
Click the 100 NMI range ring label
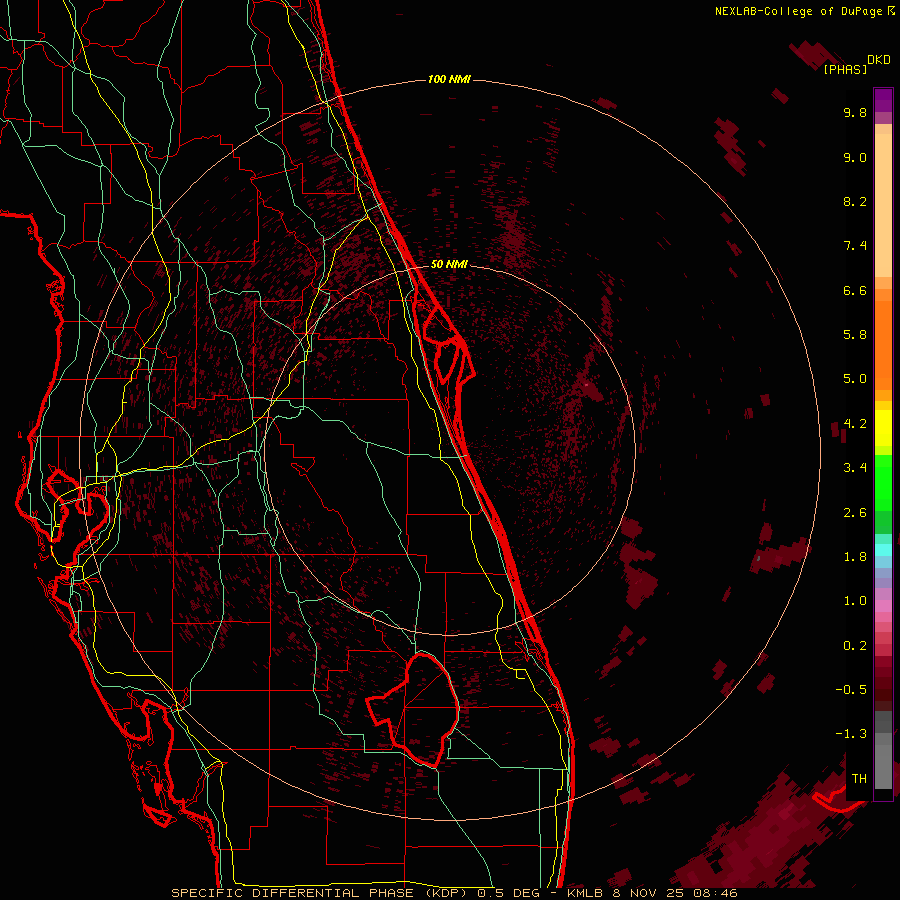(x=449, y=79)
